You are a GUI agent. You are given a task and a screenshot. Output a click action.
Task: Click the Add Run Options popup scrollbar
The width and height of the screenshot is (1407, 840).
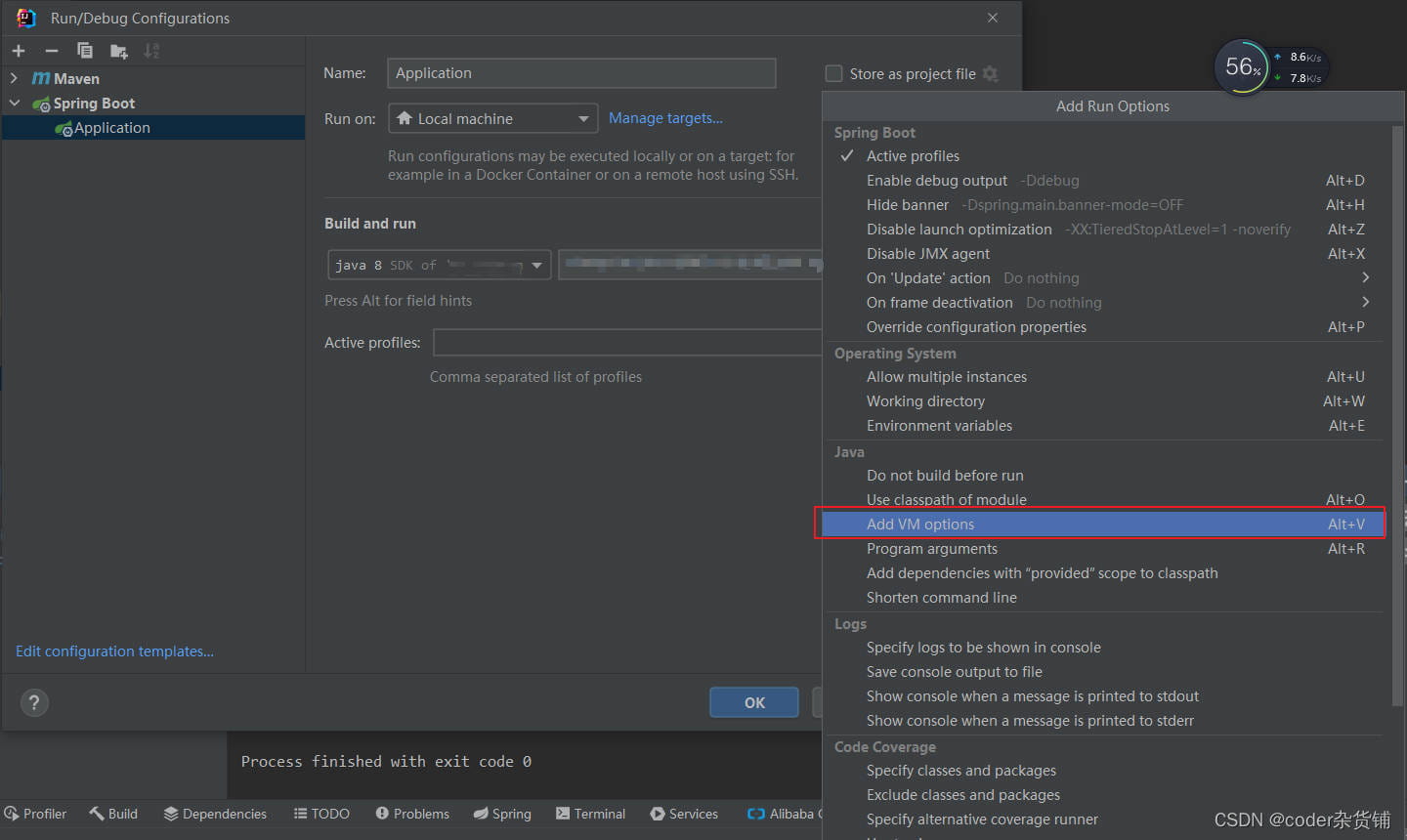click(1397, 415)
